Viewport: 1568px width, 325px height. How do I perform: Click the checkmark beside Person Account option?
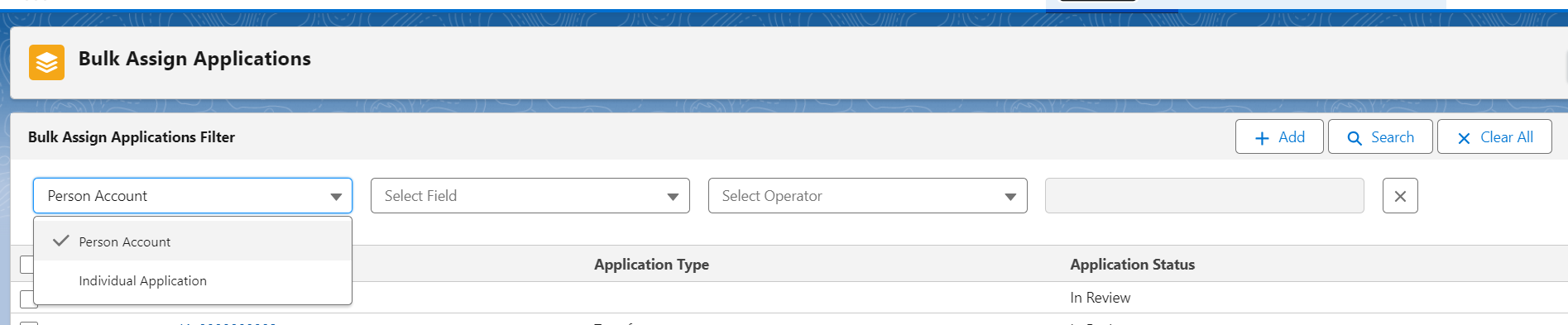[x=60, y=241]
